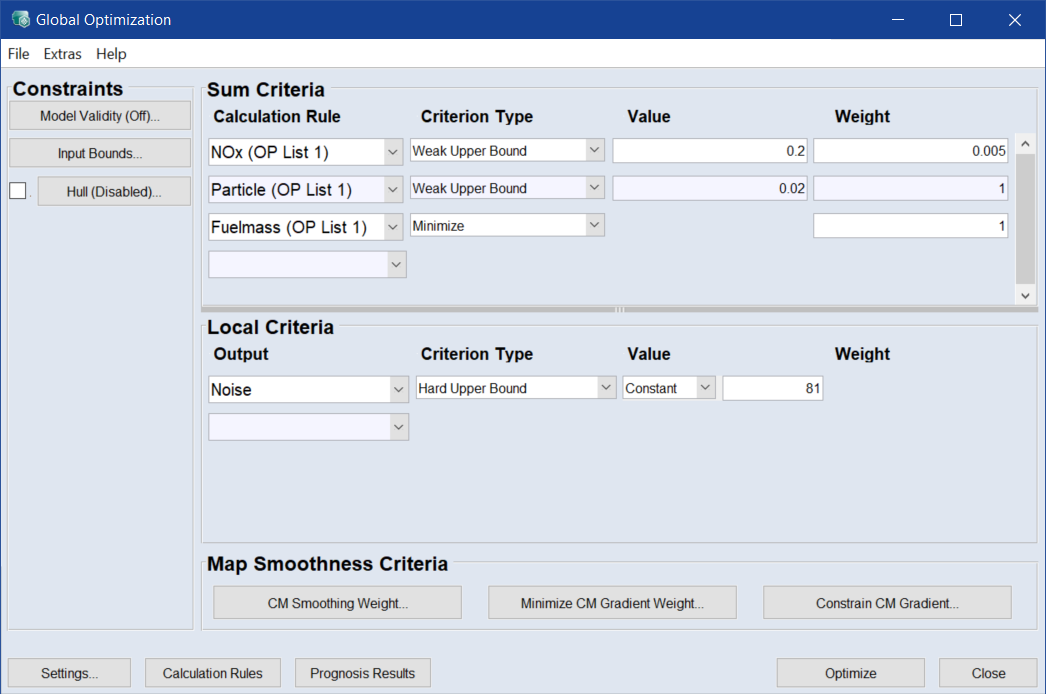Click the Optimize button

[850, 673]
